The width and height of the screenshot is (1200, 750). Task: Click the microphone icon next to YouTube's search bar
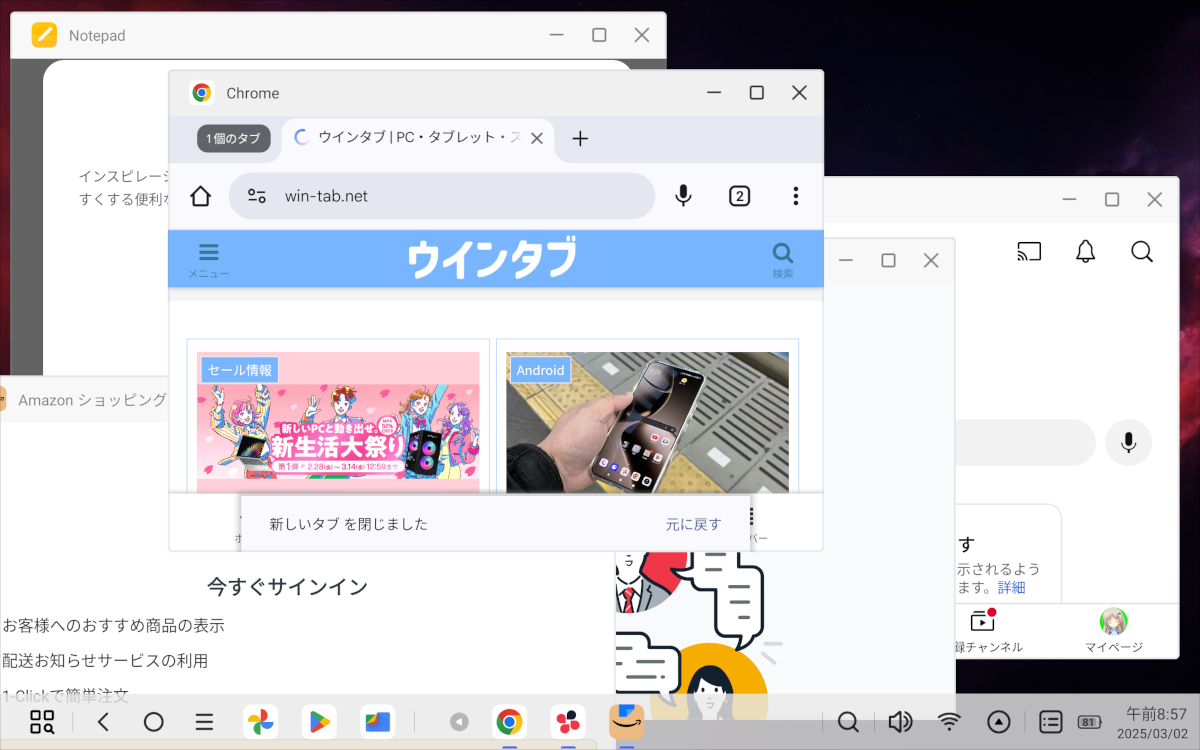tap(1128, 442)
